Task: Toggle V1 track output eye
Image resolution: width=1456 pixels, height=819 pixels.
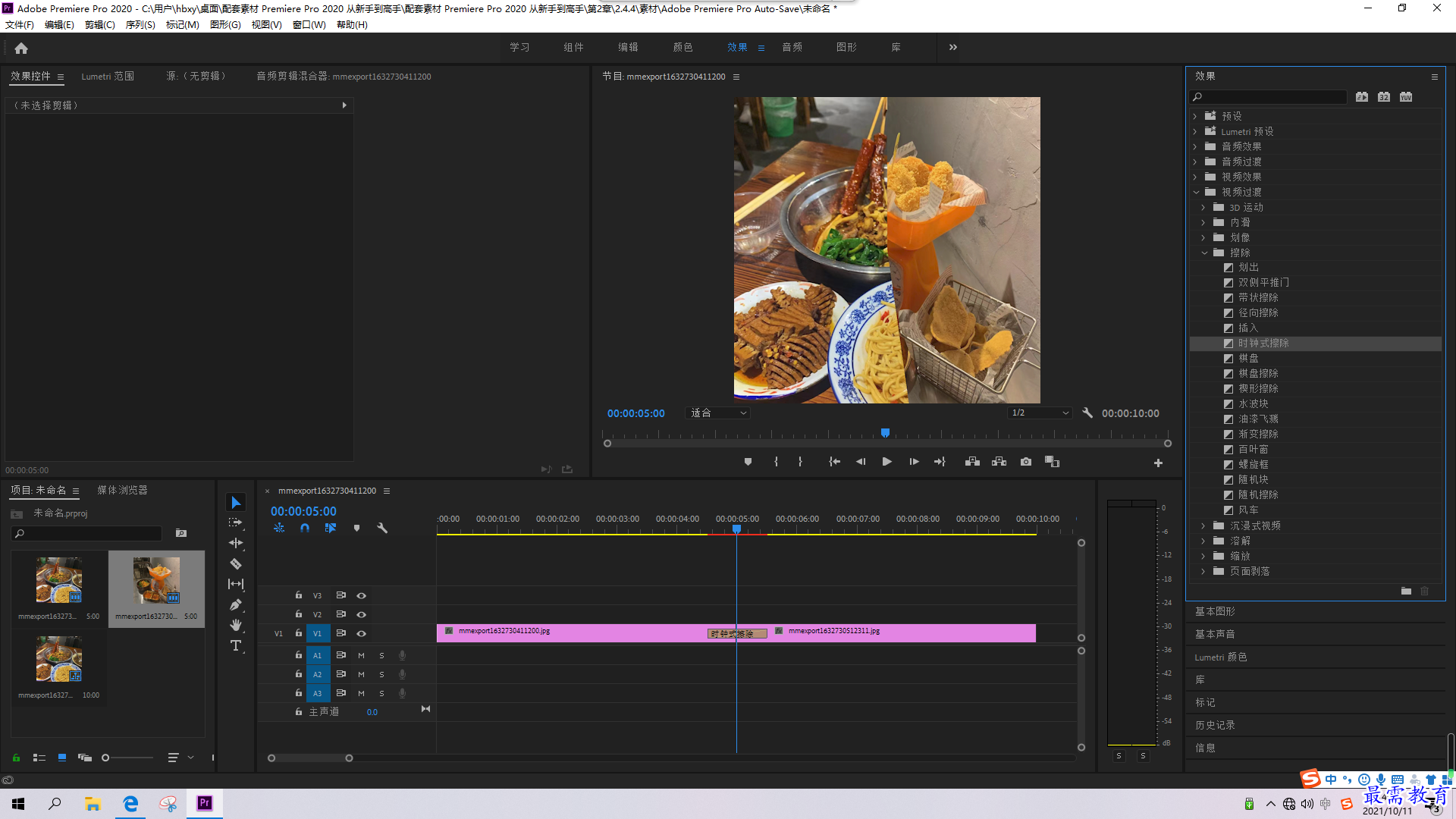Action: coord(362,633)
